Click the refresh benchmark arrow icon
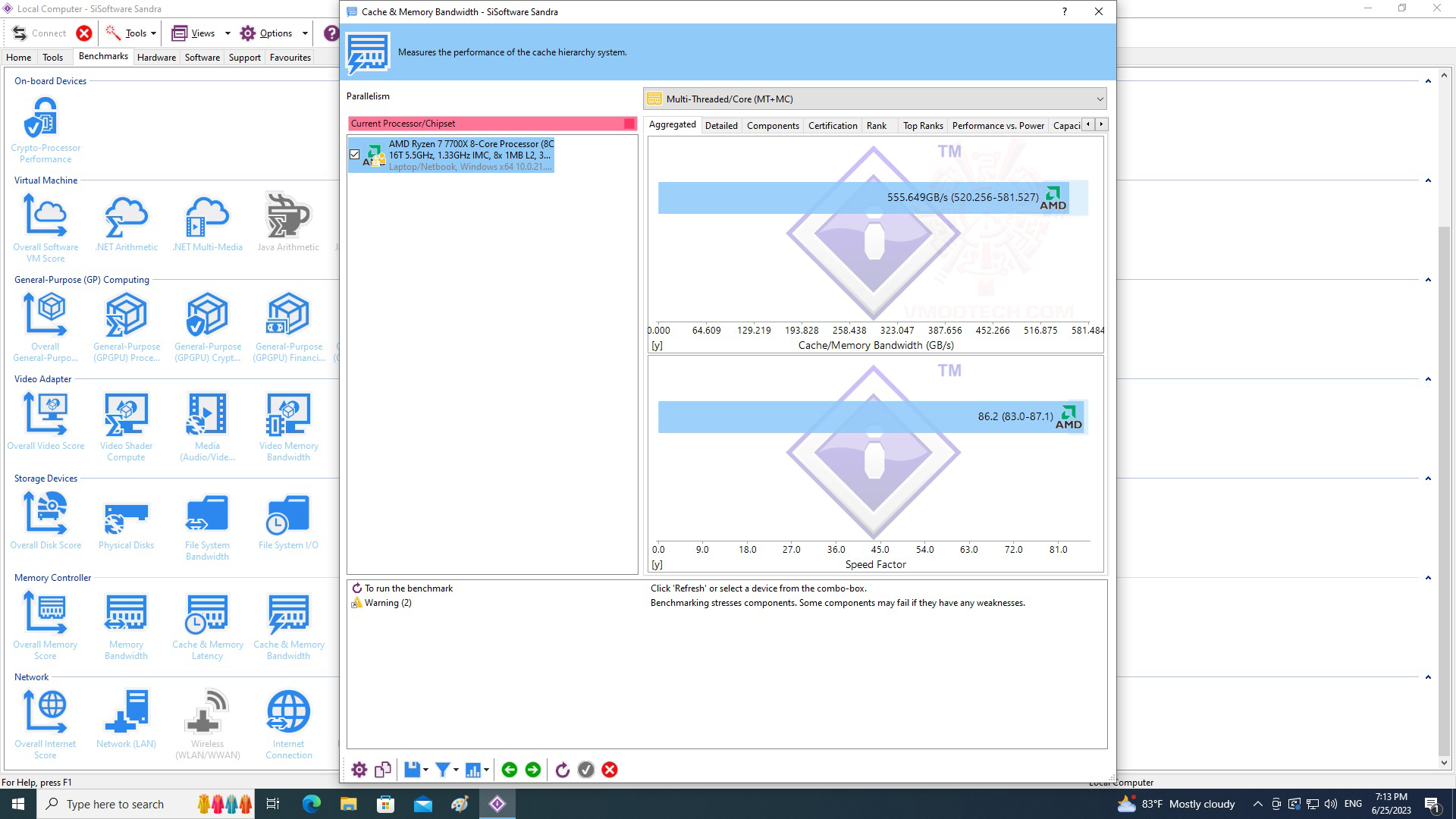This screenshot has width=1456, height=819. point(562,770)
